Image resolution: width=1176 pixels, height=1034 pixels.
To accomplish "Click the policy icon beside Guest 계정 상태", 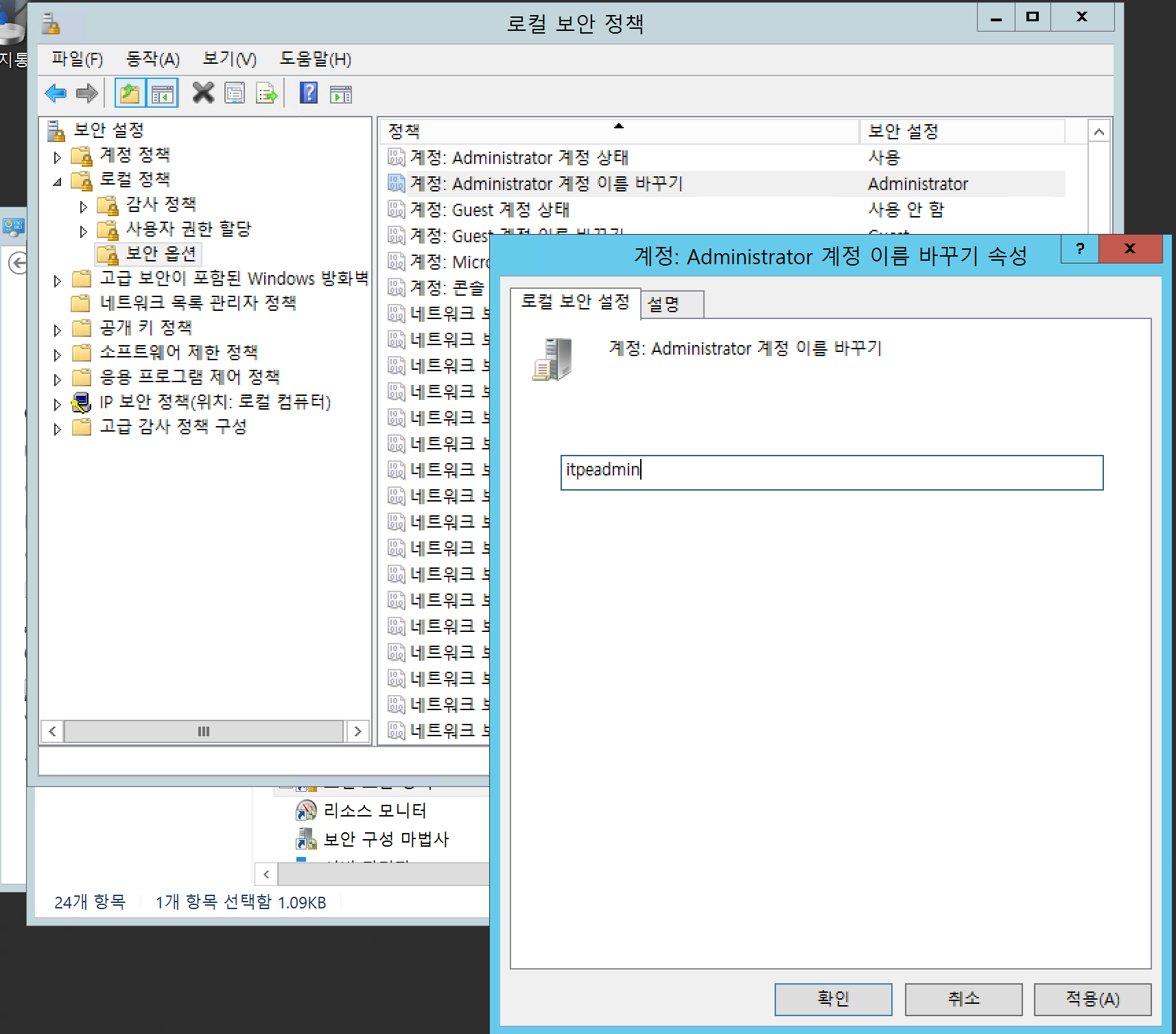I will pyautogui.click(x=396, y=210).
